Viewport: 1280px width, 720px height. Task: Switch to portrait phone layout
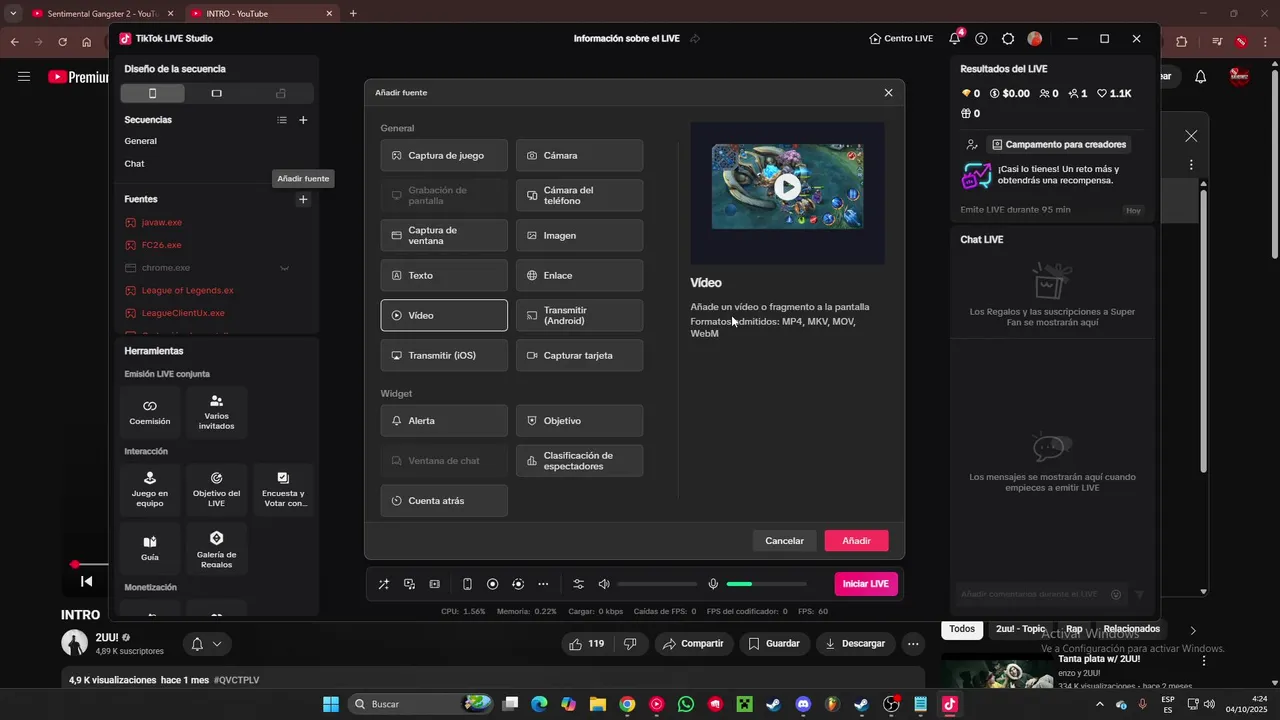coord(152,93)
